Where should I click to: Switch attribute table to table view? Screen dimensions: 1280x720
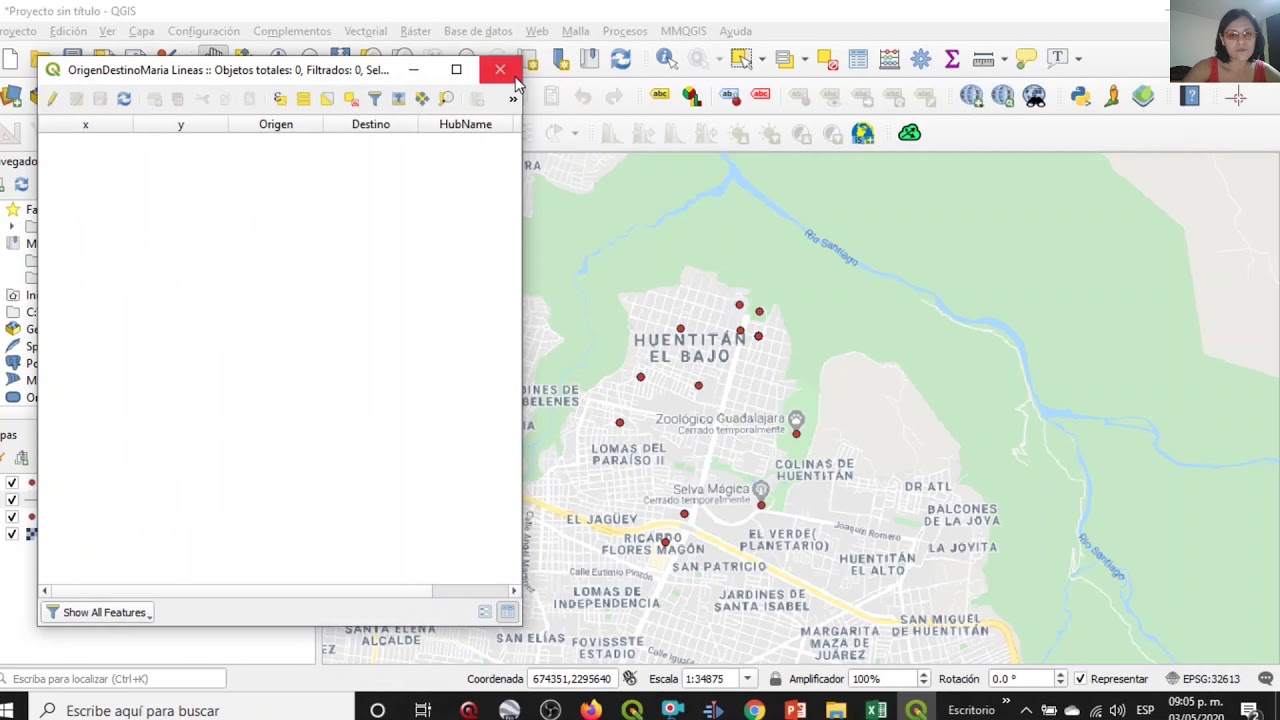[507, 612]
